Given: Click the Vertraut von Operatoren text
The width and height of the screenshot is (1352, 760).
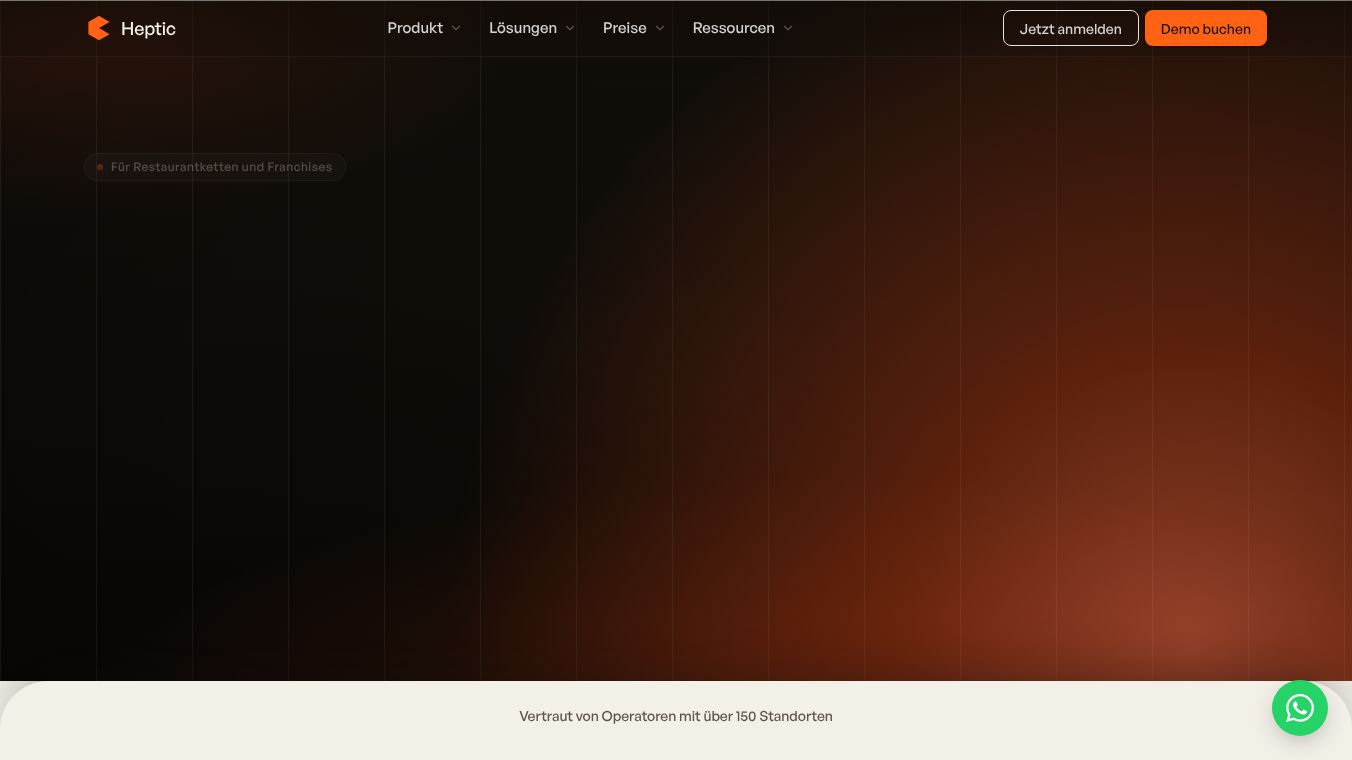Looking at the screenshot, I should point(676,716).
